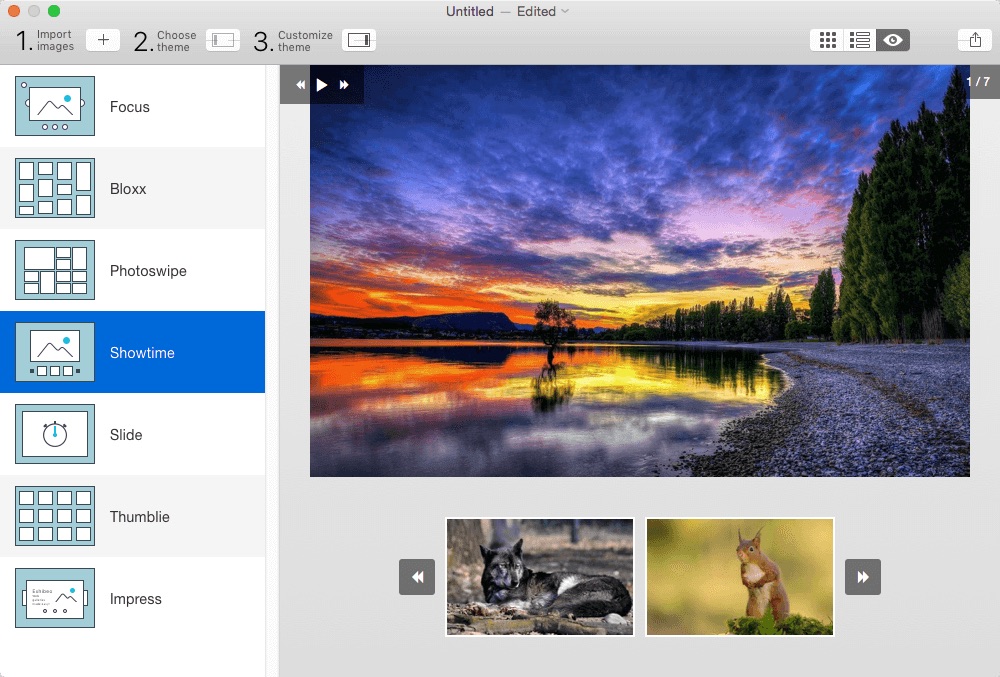The height and width of the screenshot is (677, 1000).
Task: Click the share export icon
Action: (x=974, y=40)
